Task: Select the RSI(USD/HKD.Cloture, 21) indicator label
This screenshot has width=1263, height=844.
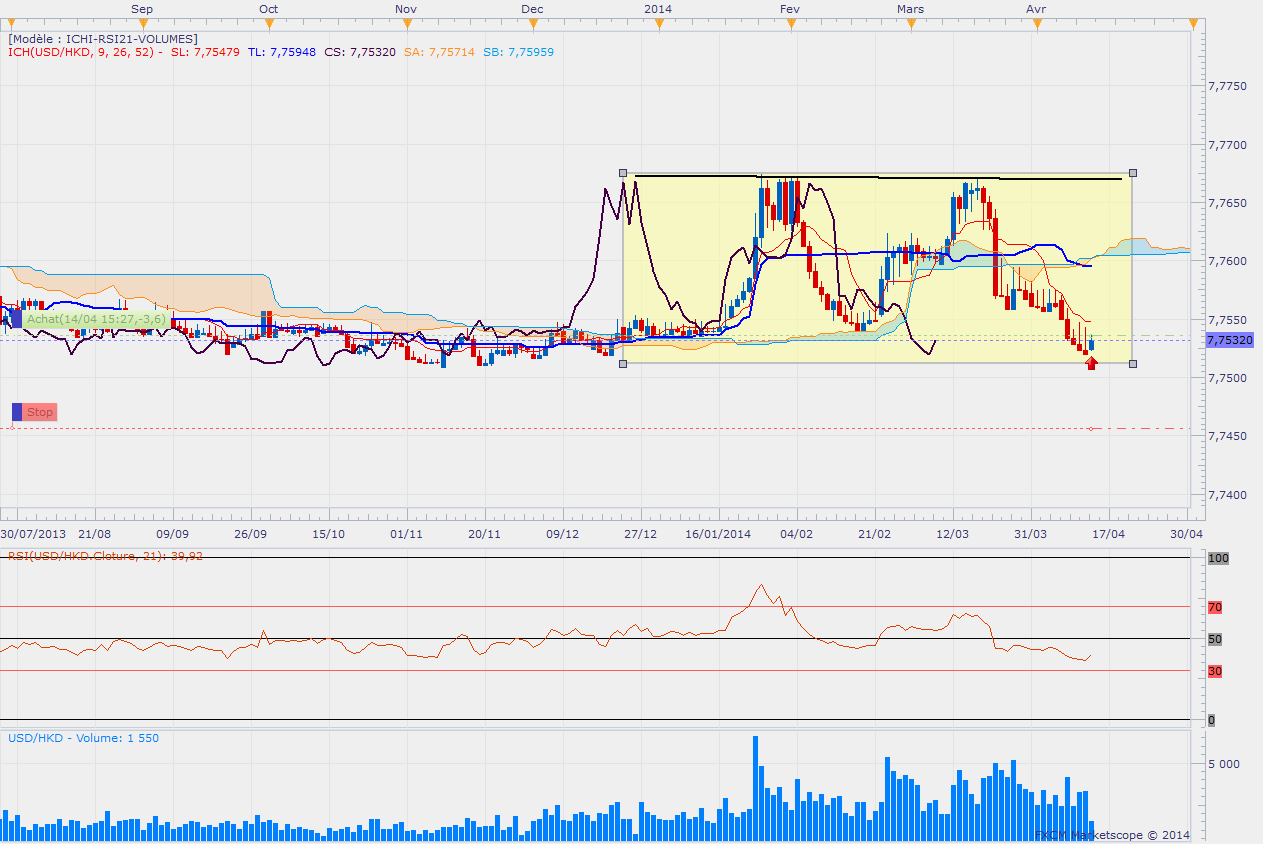Action: tap(105, 556)
